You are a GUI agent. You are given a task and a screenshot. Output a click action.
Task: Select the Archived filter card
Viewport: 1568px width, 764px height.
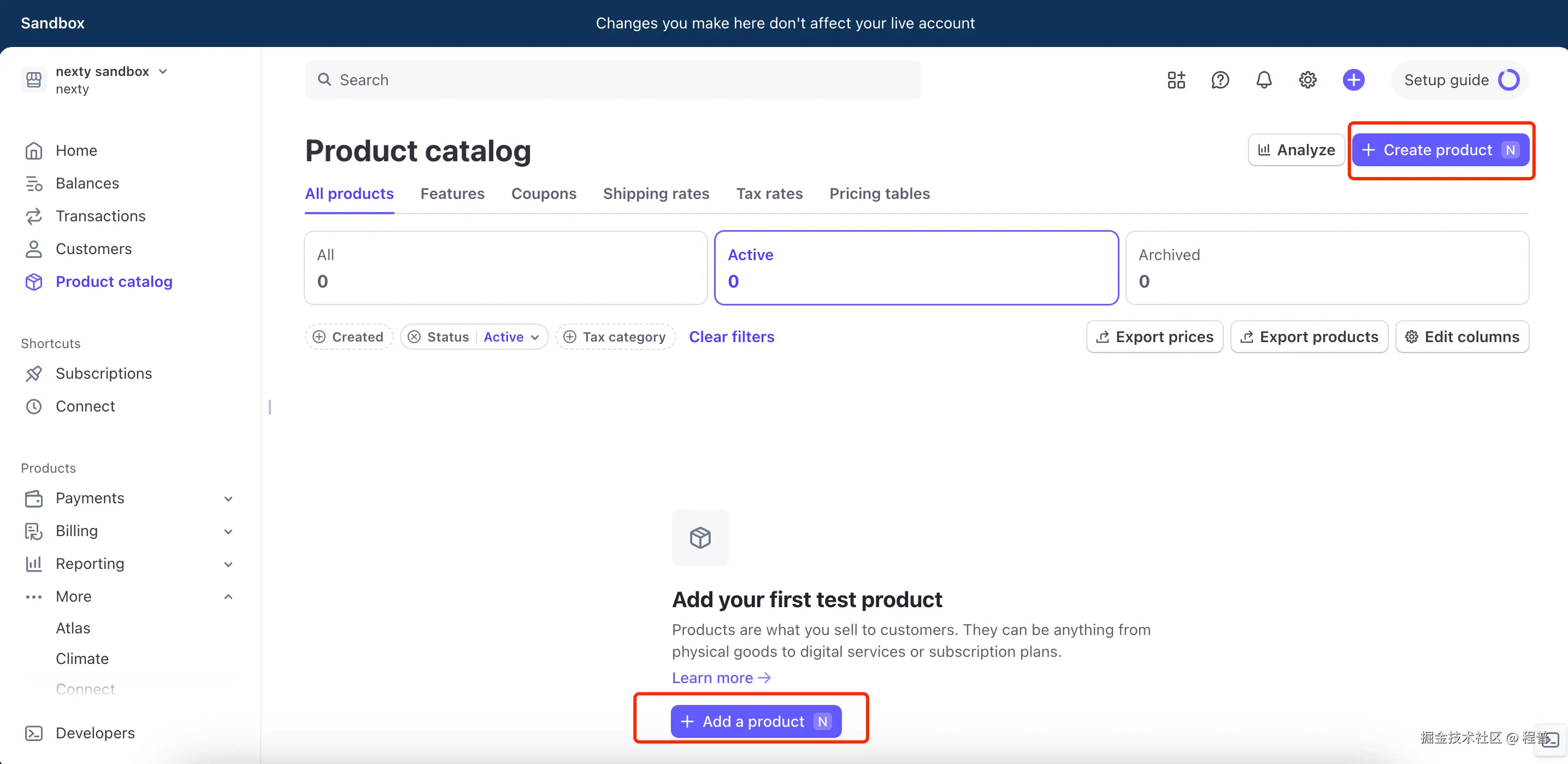pyautogui.click(x=1328, y=267)
